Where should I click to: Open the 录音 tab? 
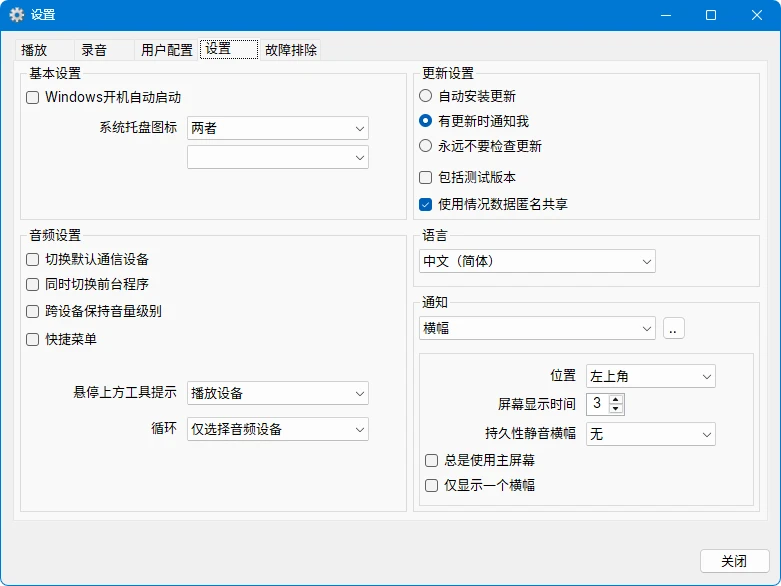pos(104,50)
